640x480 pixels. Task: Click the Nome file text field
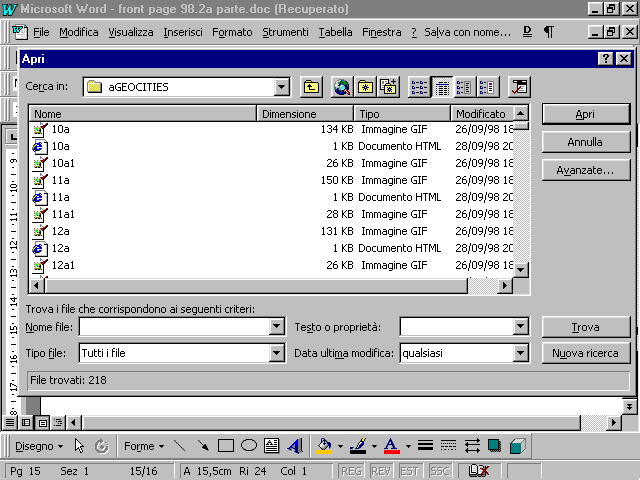pos(174,327)
